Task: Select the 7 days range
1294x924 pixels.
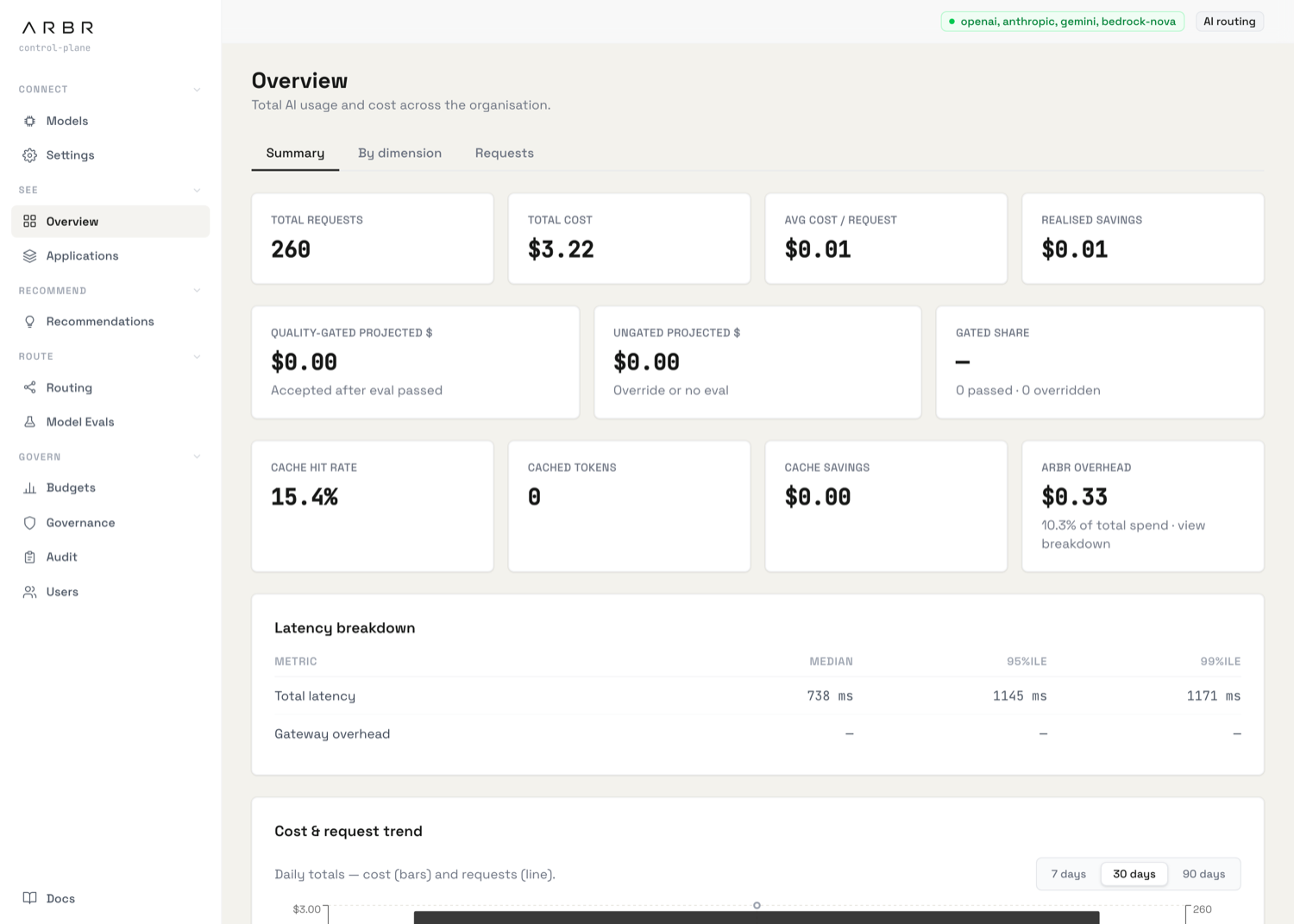Action: (1068, 874)
